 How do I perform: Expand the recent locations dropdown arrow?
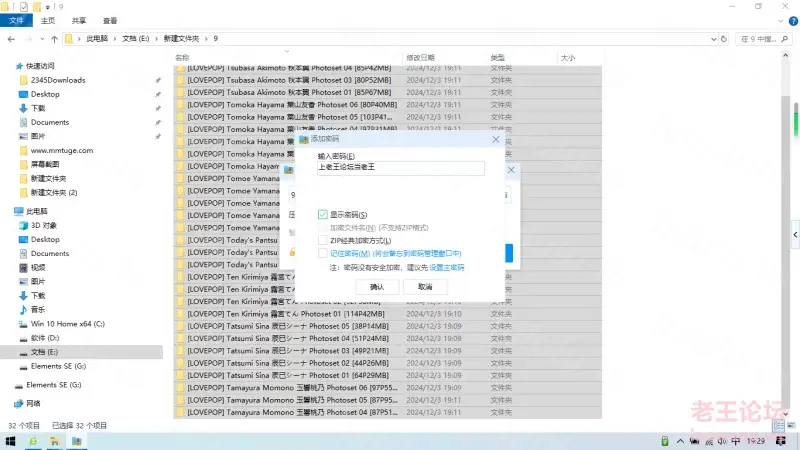(42, 39)
